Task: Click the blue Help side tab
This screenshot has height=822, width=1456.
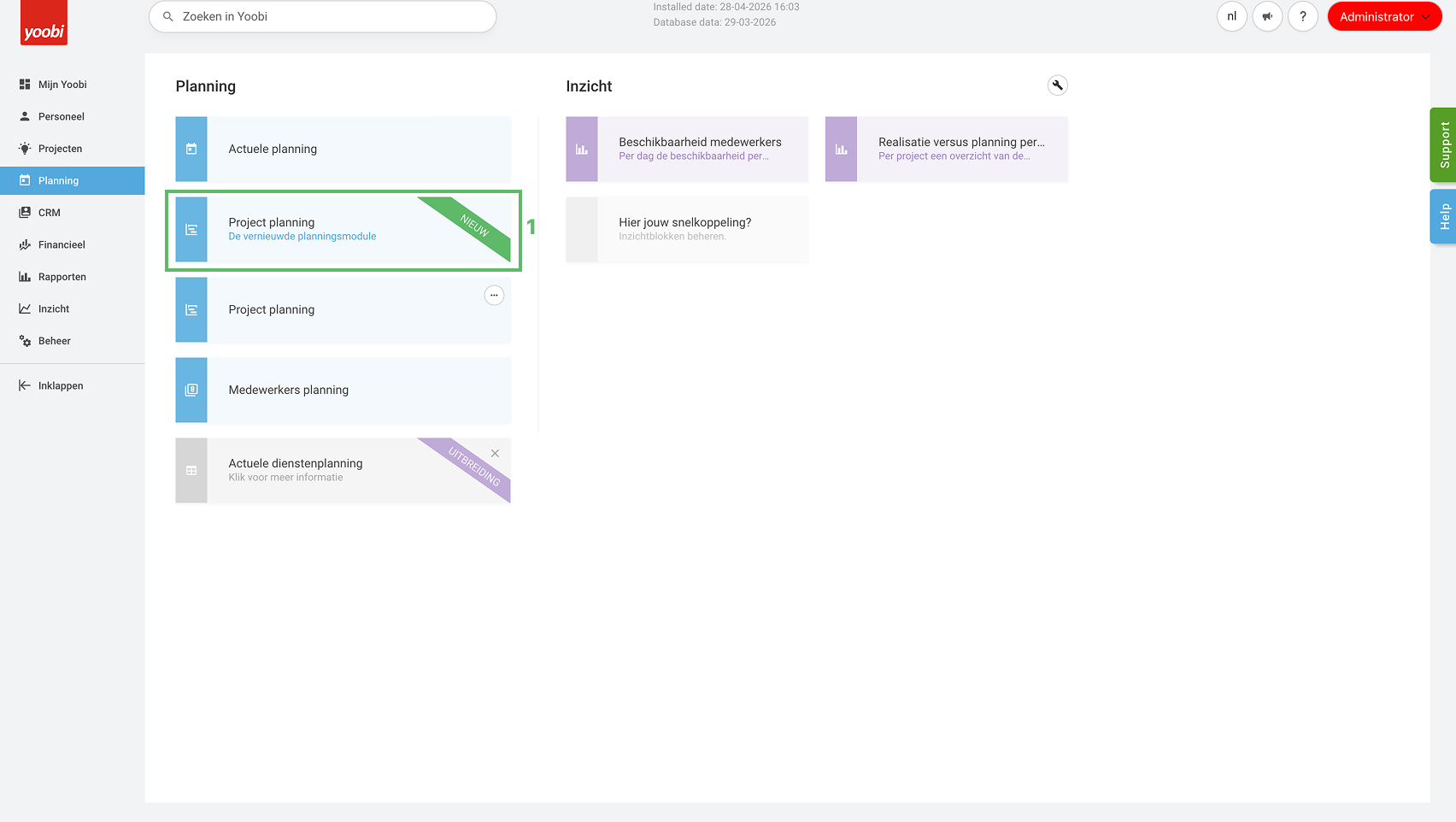Action: [x=1443, y=217]
